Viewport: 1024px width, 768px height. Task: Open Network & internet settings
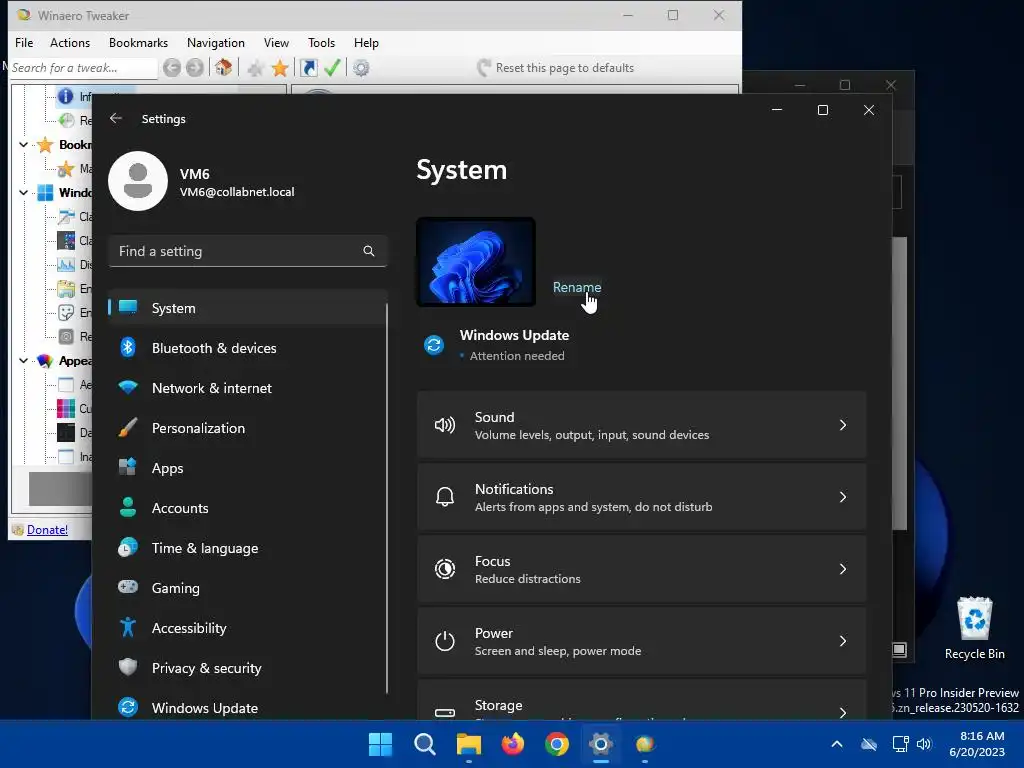[248, 388]
